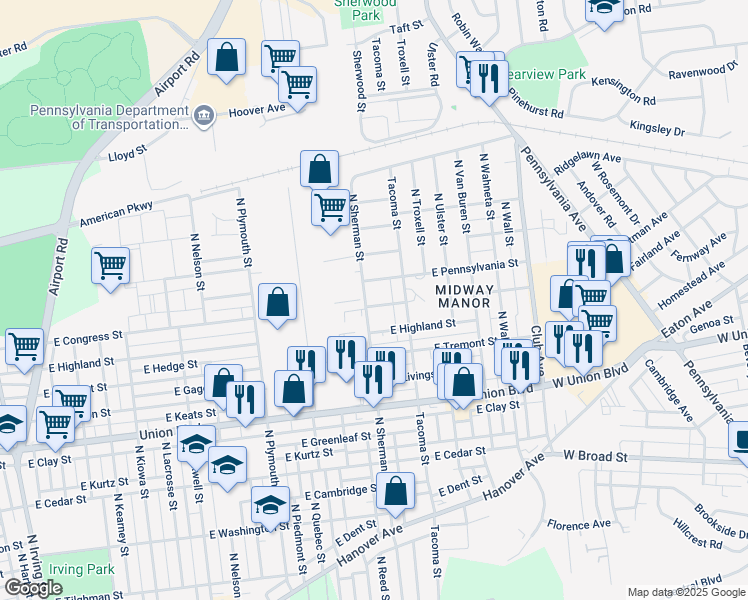This screenshot has width=748, height=600.
Task: Click the shopping bag marker above N Sherman St
Action: click(320, 171)
